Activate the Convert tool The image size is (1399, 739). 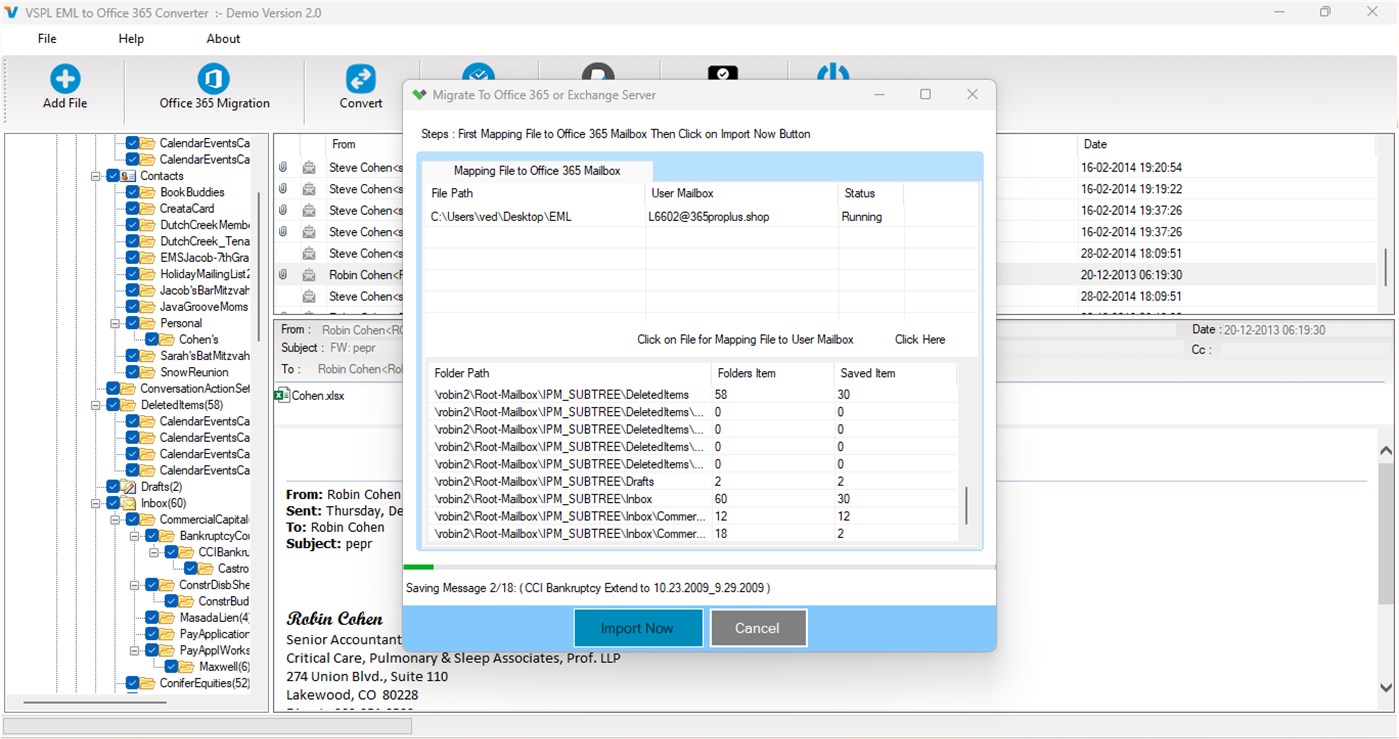click(x=360, y=90)
